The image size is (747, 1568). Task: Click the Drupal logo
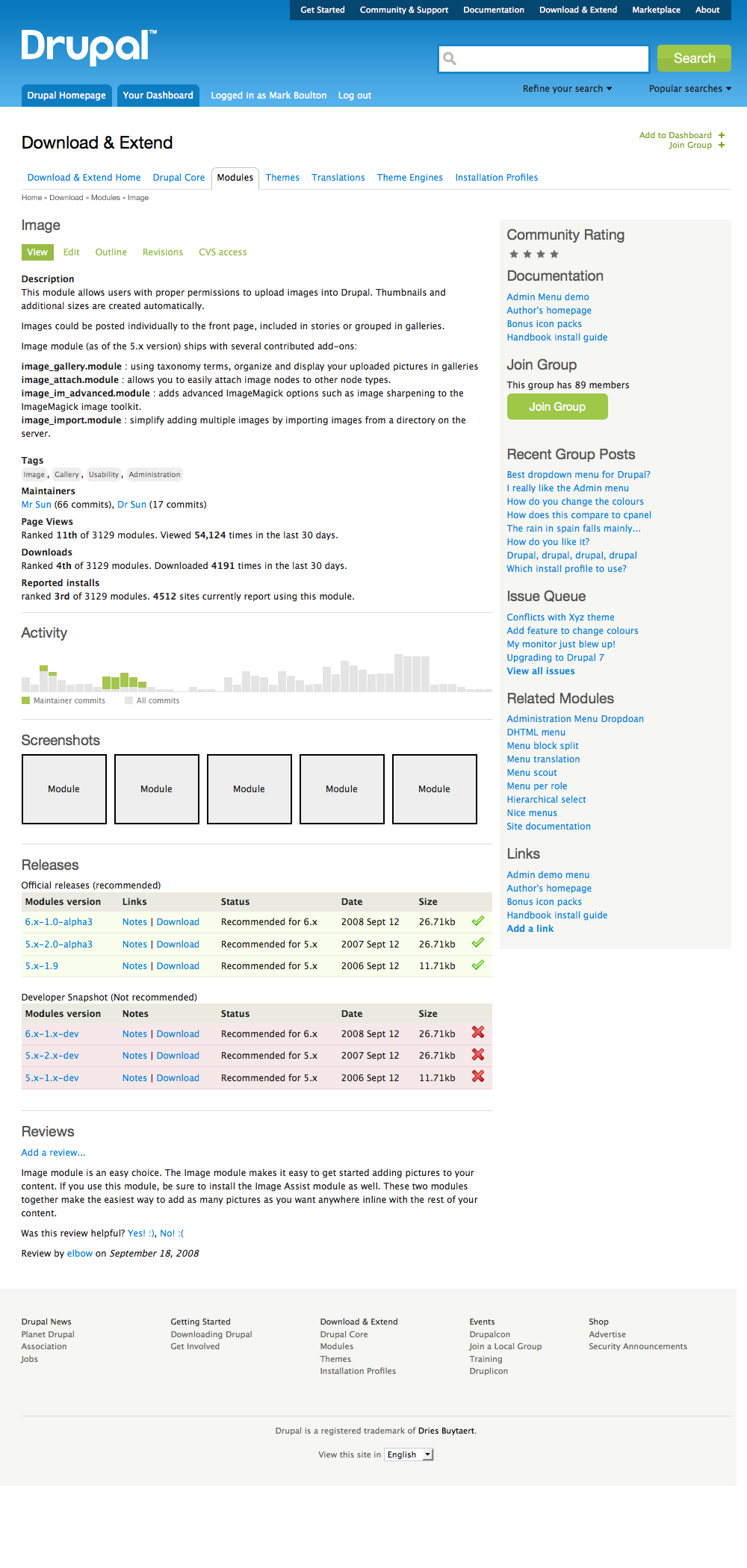(x=89, y=48)
